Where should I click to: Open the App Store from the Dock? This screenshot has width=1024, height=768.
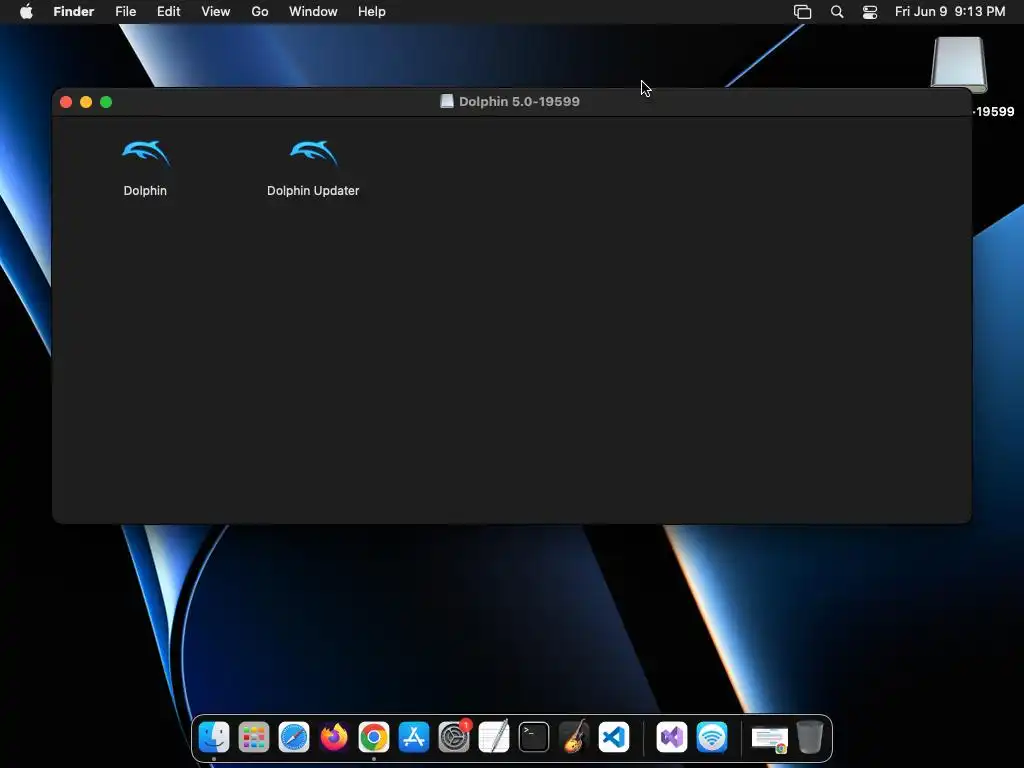(x=414, y=737)
